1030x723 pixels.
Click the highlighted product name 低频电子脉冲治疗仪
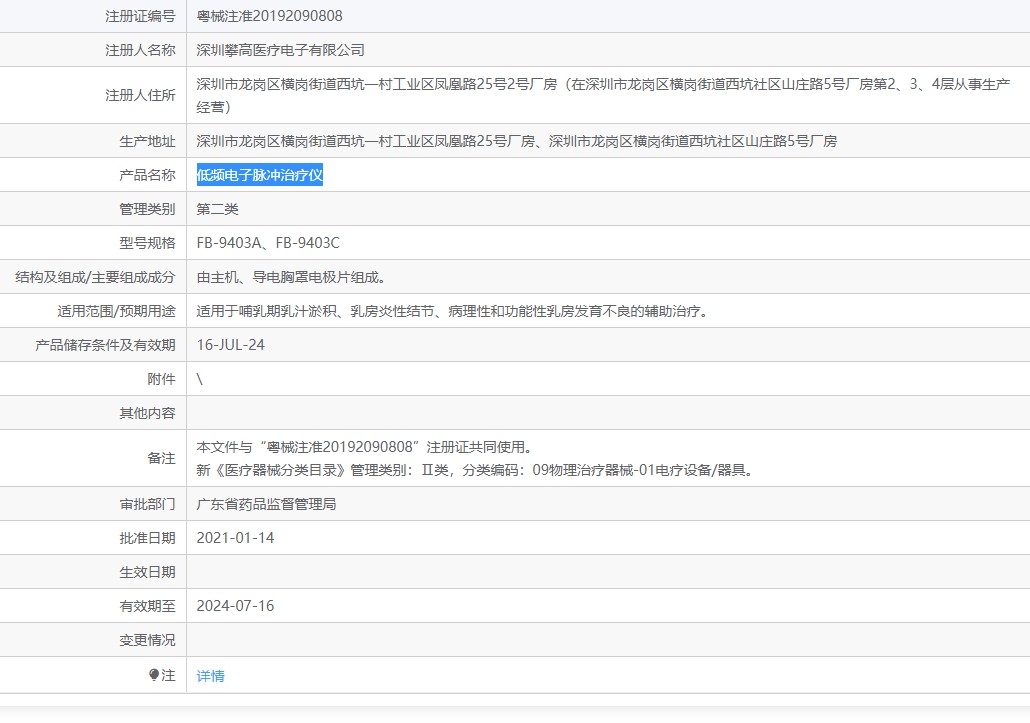click(260, 176)
